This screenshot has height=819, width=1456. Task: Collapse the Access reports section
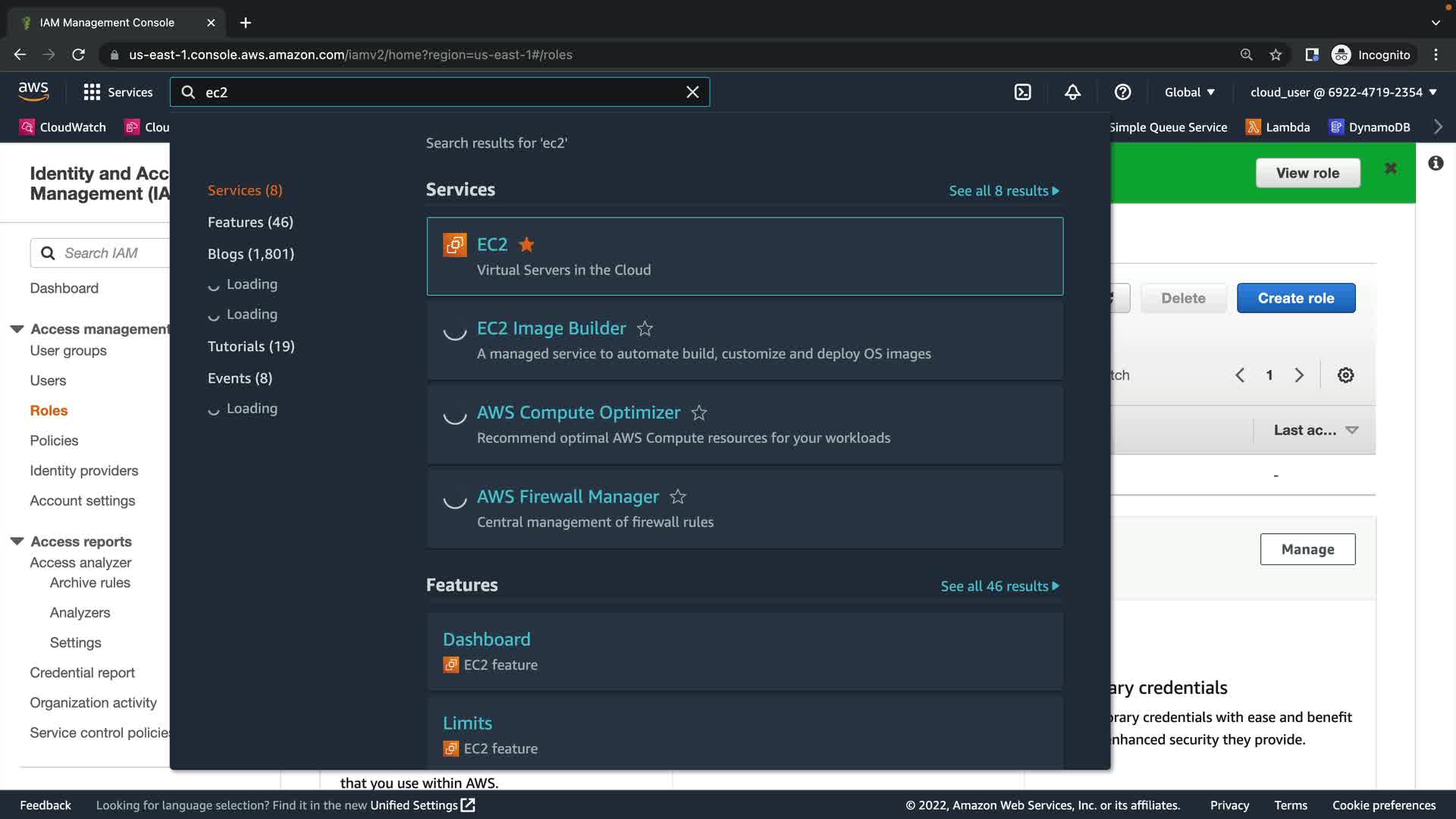(x=17, y=541)
